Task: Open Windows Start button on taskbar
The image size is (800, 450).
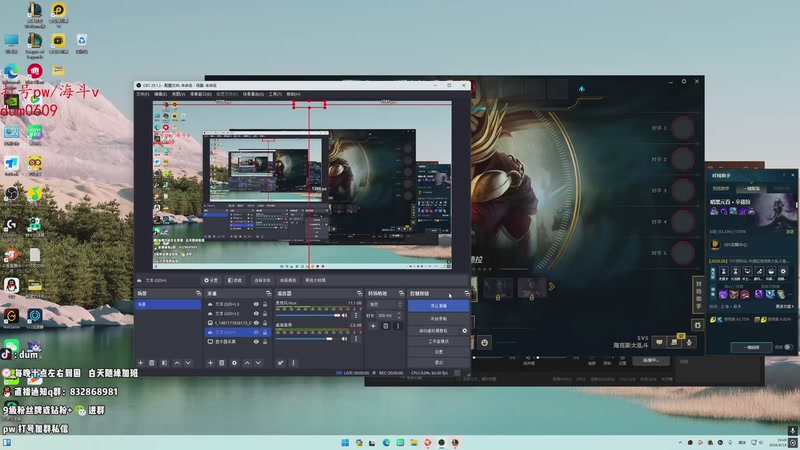Action: tap(345, 442)
